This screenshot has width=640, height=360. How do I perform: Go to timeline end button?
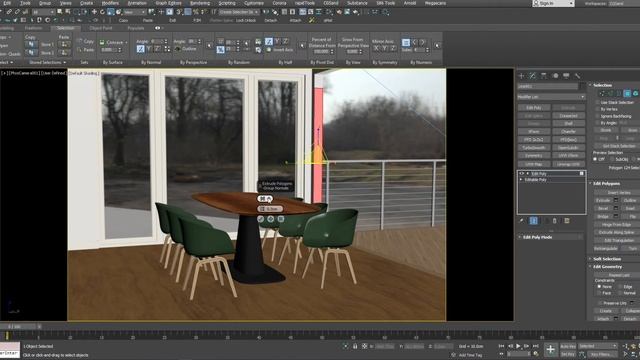pyautogui.click(x=536, y=346)
